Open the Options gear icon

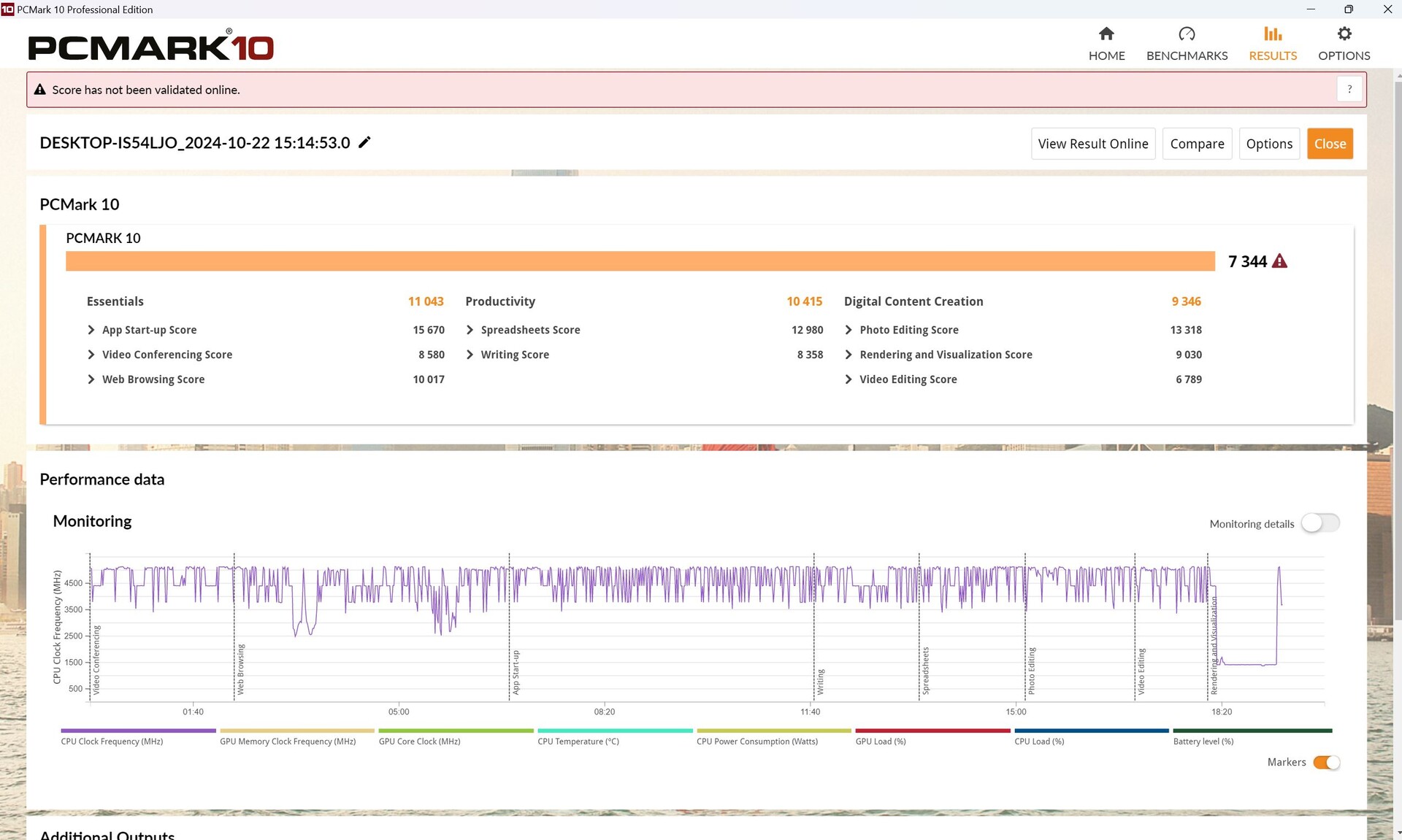pyautogui.click(x=1344, y=34)
